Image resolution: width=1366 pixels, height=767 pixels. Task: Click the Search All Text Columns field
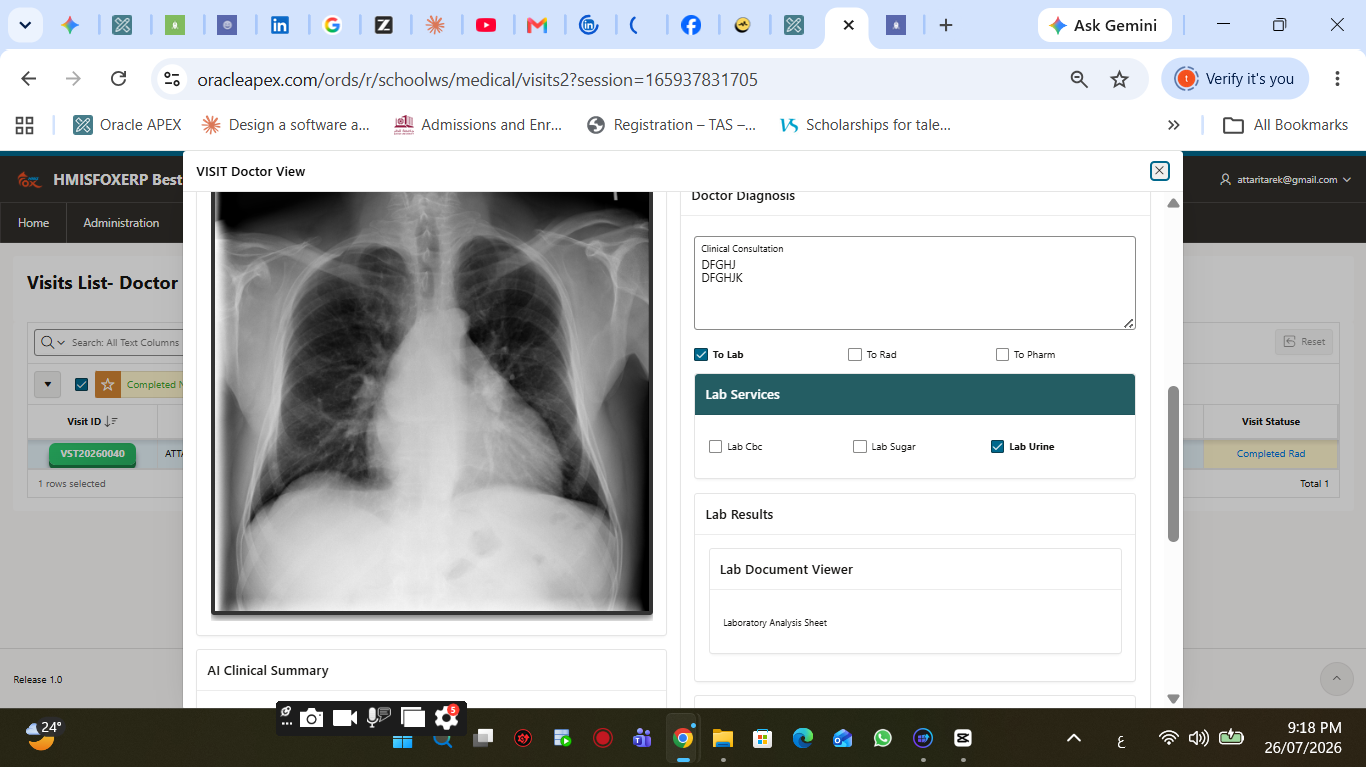125,342
